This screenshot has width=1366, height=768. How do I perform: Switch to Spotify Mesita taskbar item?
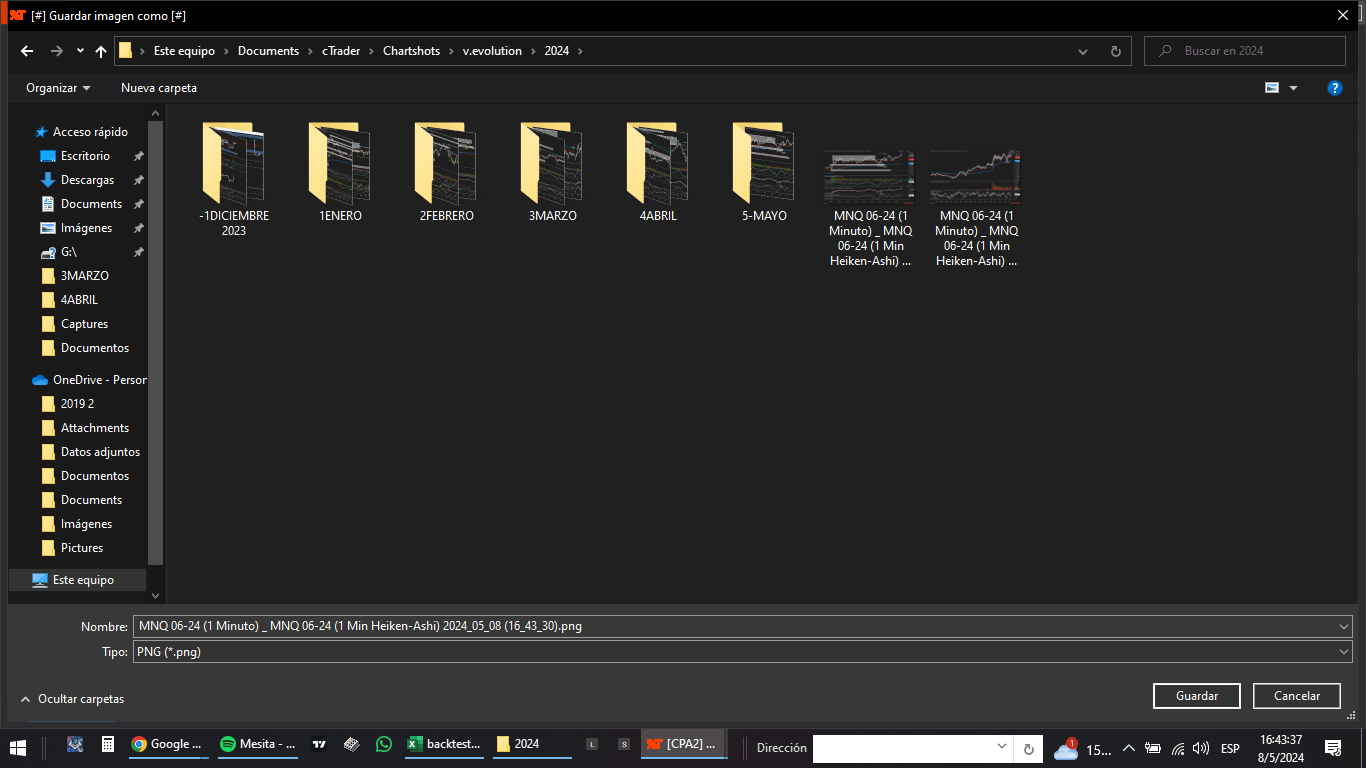click(x=257, y=745)
